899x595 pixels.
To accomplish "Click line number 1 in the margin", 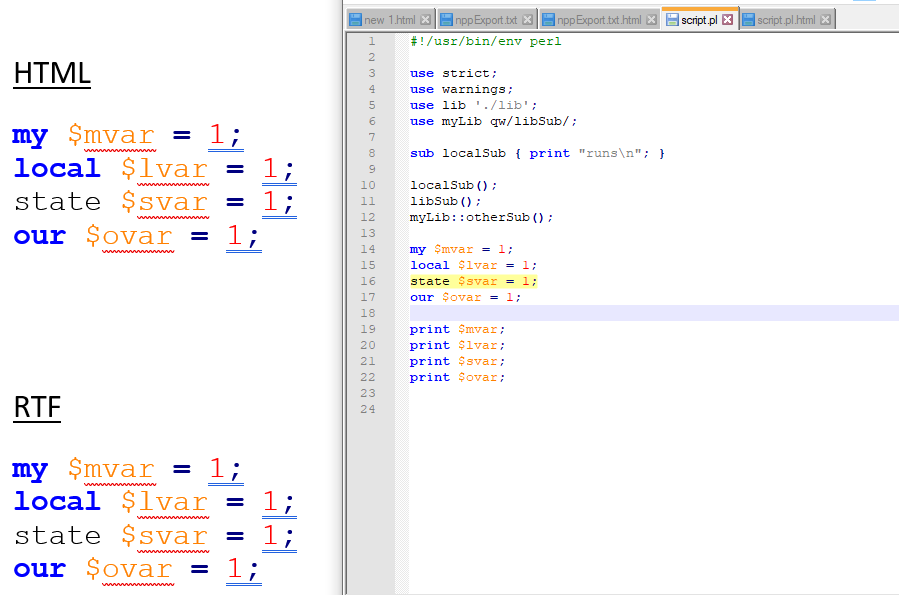I will (372, 41).
